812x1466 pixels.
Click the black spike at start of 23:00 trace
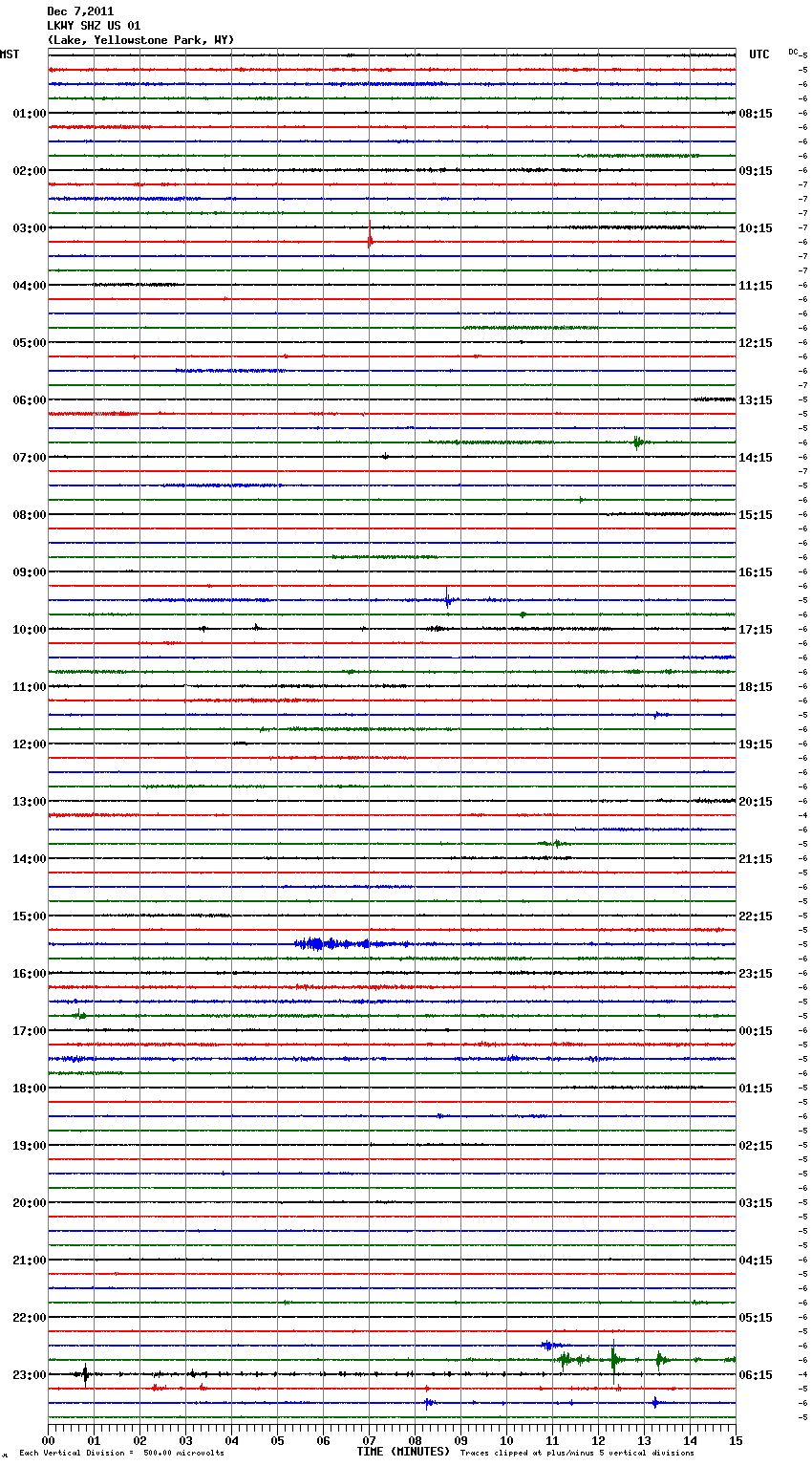[85, 1374]
